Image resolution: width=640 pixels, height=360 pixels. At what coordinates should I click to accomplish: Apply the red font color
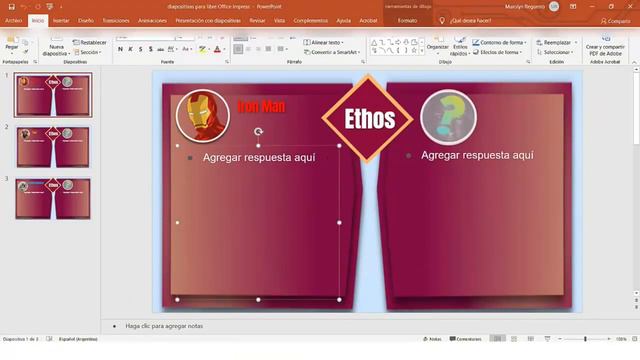[217, 49]
